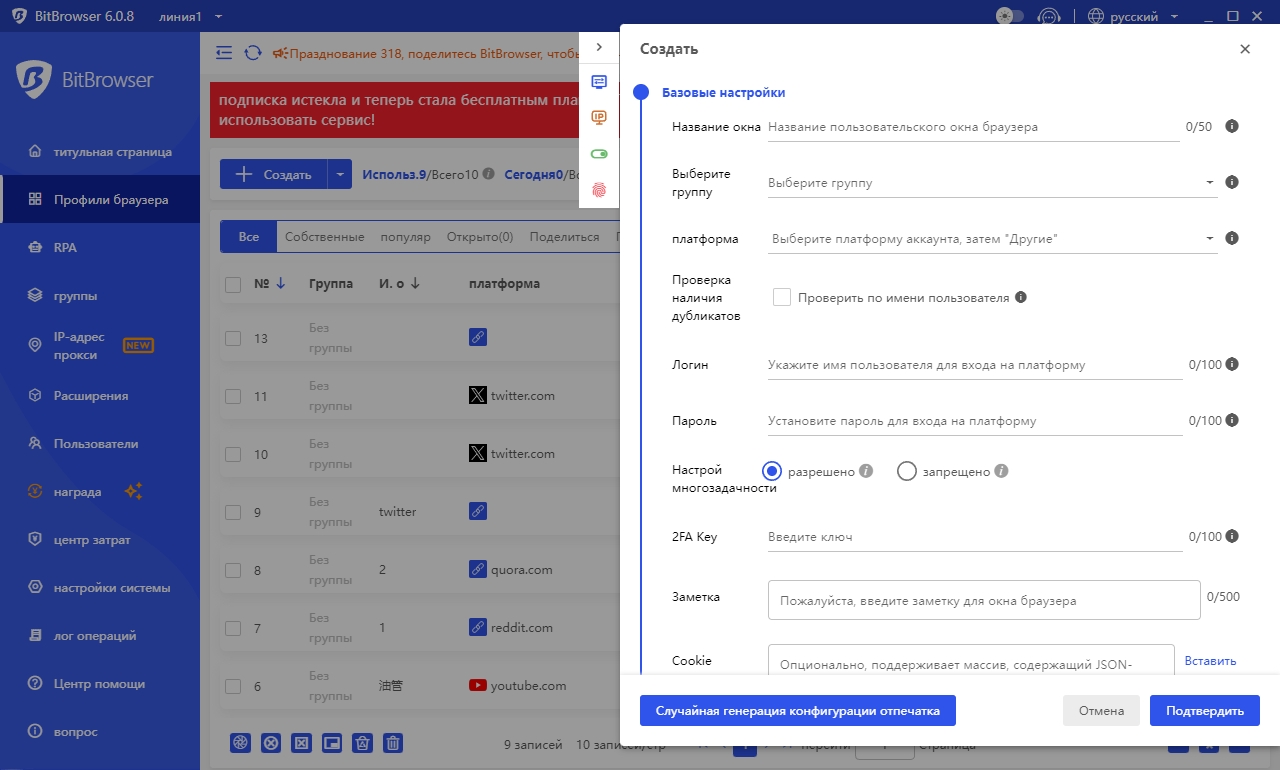
Task: Expand the Создать button dropdown arrow
Action: pos(340,174)
